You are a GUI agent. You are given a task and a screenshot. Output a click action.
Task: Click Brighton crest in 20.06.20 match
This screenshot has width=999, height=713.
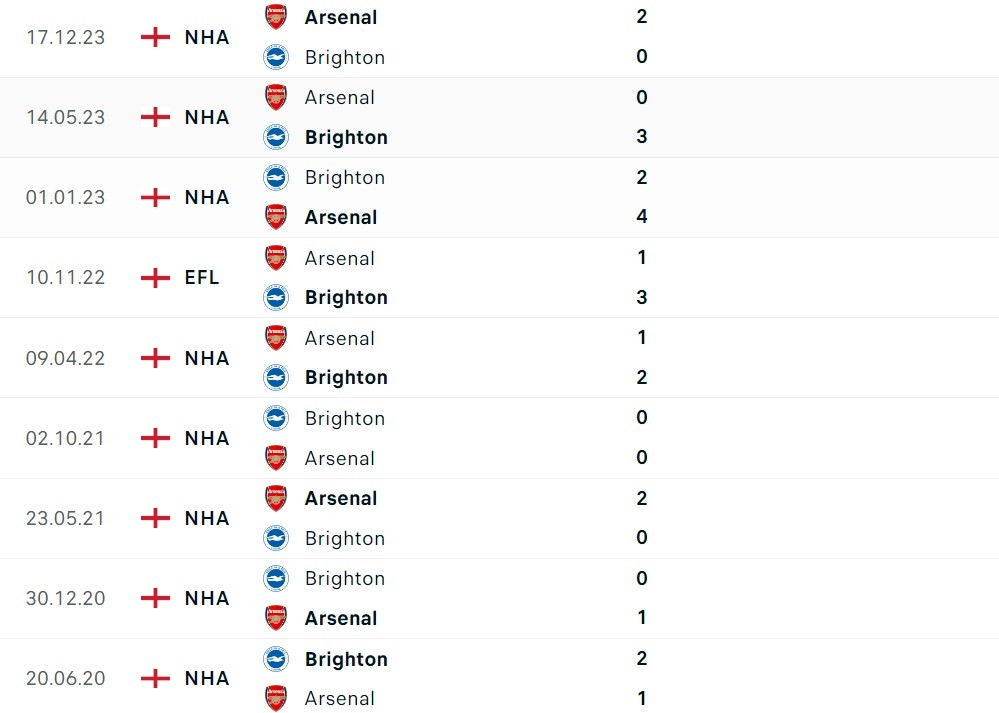pyautogui.click(x=275, y=659)
